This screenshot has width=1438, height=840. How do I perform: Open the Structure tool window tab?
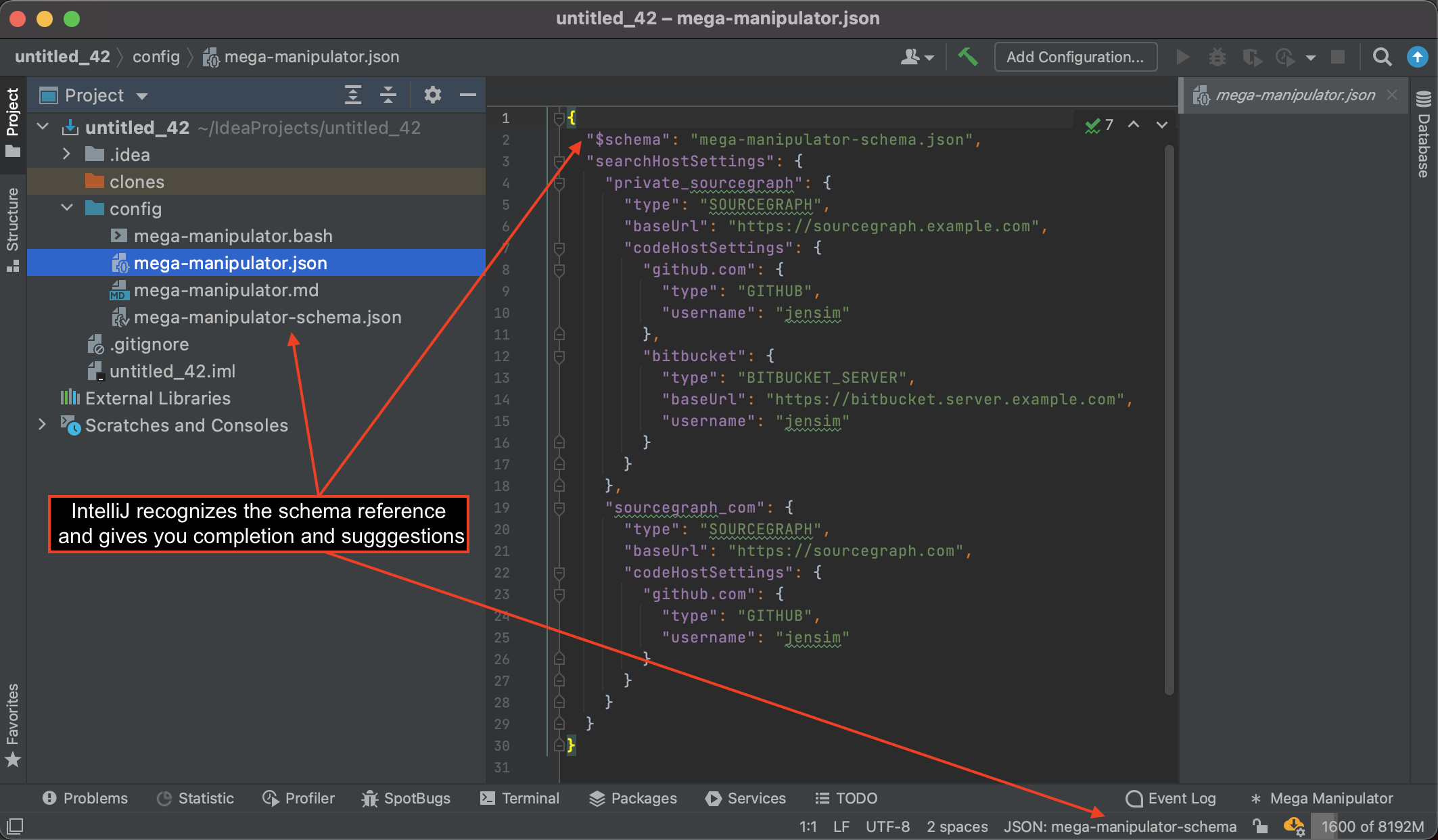(13, 230)
